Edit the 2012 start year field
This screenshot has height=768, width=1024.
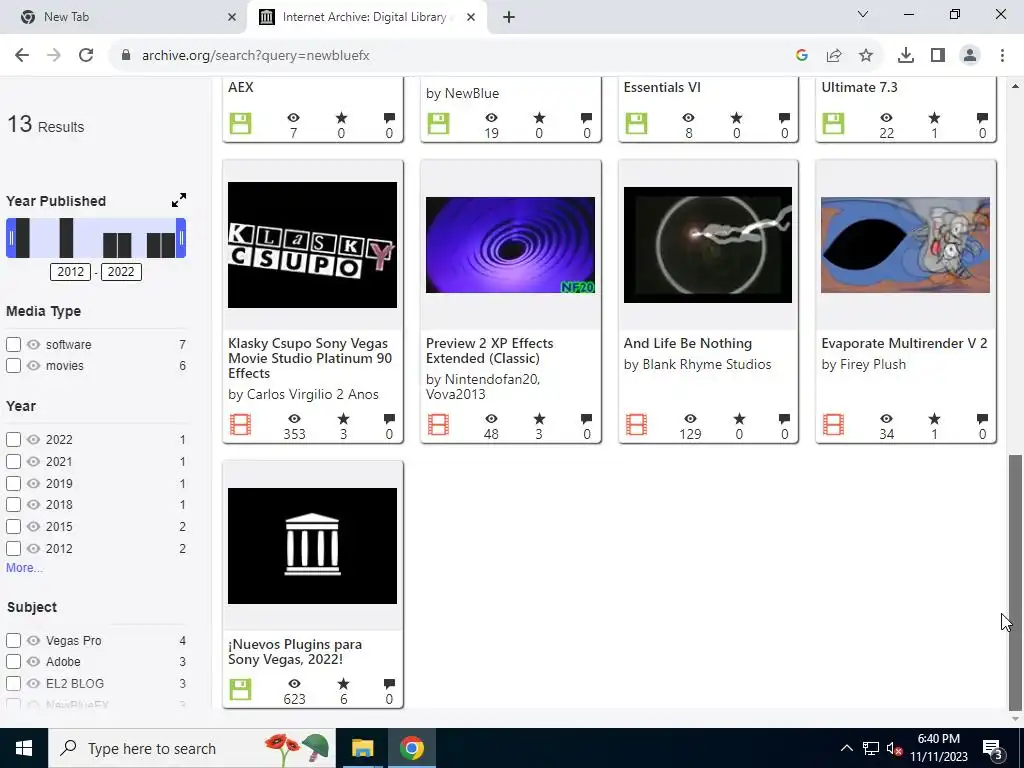point(71,272)
